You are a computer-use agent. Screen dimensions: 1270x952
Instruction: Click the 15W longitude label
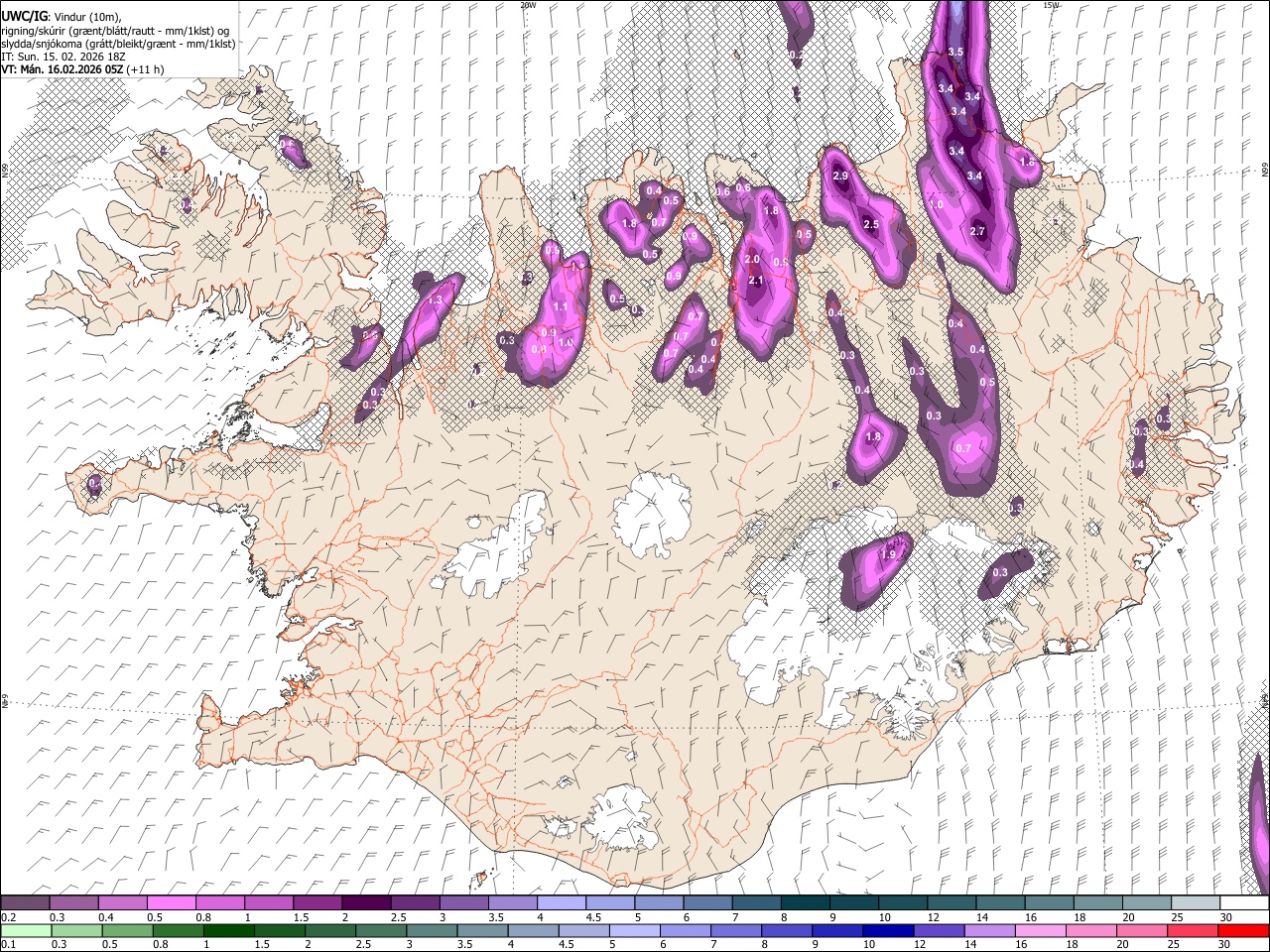click(1051, 5)
